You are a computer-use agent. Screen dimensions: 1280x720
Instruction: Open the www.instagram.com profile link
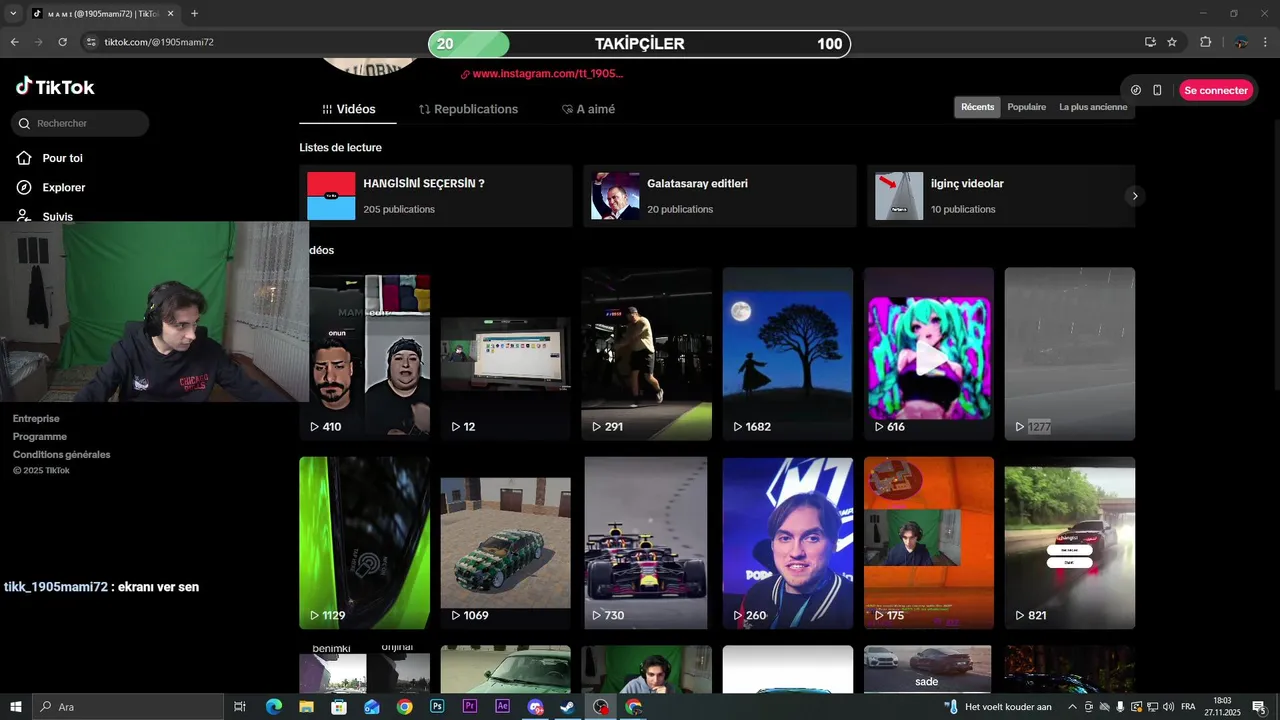pyautogui.click(x=541, y=74)
